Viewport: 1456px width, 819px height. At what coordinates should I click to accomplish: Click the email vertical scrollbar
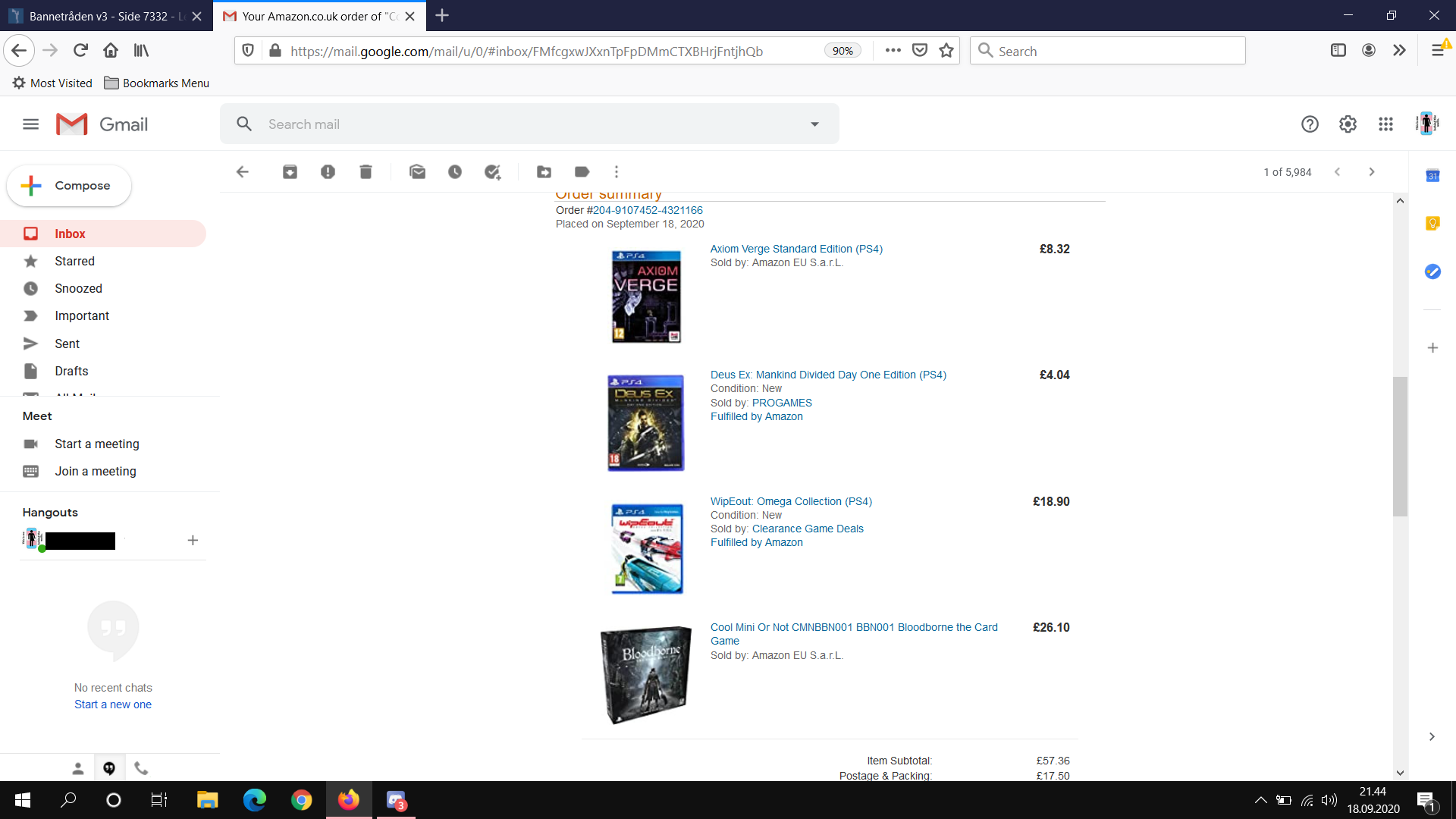(1400, 446)
